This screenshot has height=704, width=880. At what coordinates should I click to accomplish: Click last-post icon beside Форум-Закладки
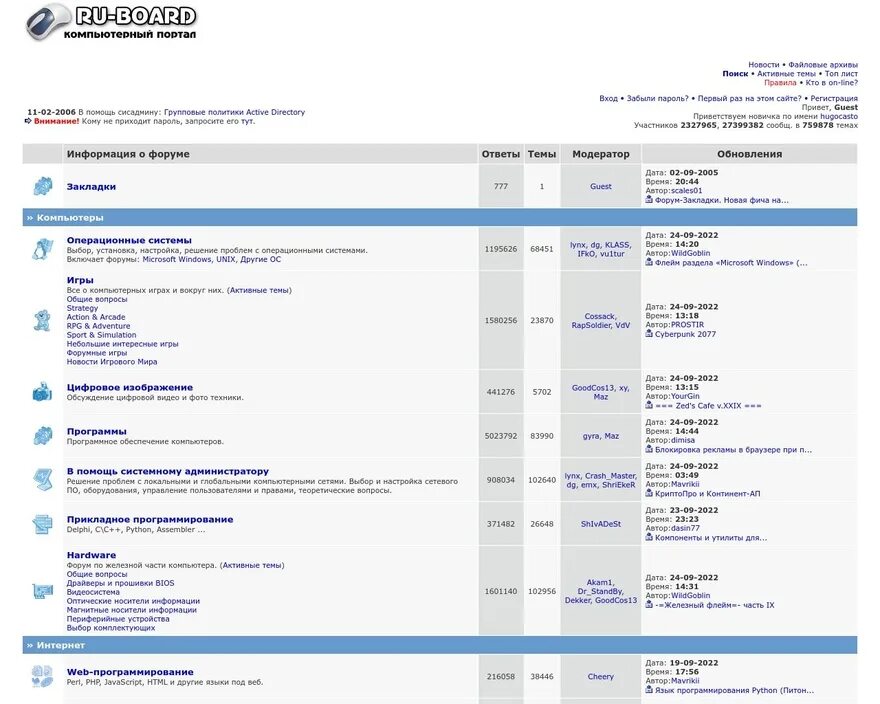coord(649,199)
